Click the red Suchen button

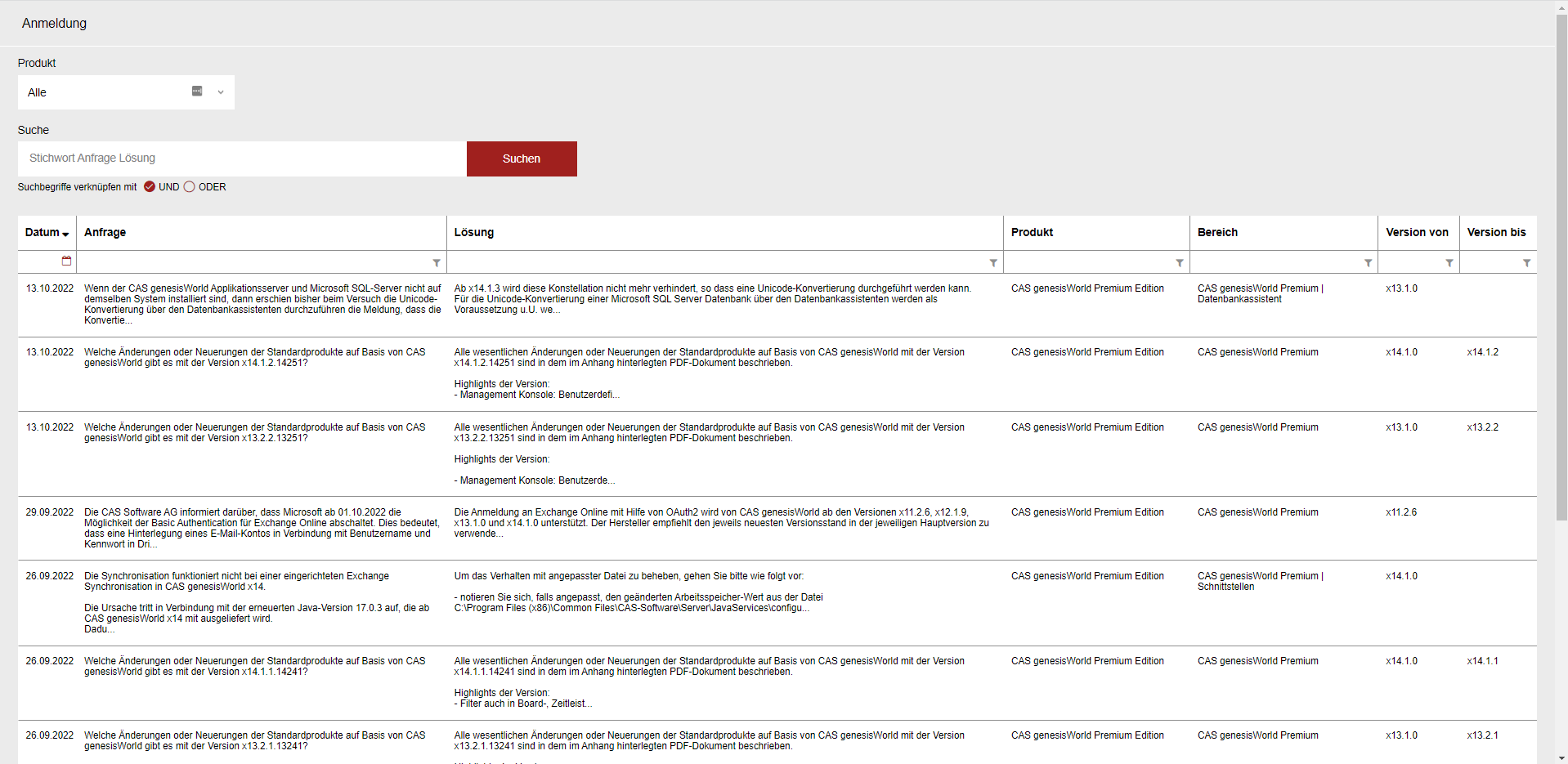point(522,159)
